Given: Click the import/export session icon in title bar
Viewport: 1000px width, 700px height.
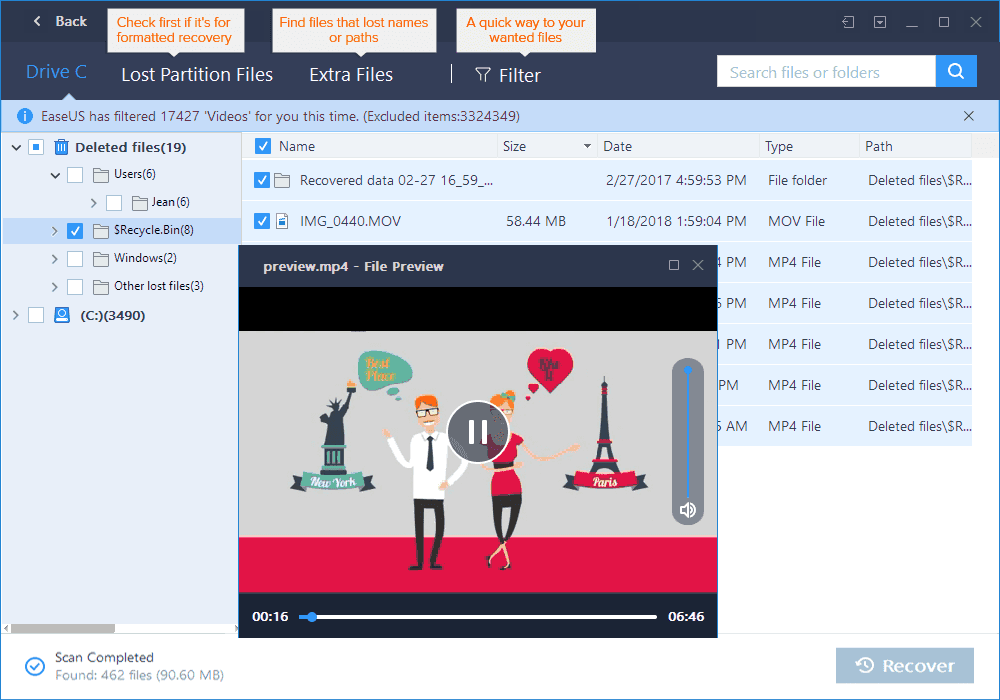Looking at the screenshot, I should click(x=848, y=22).
